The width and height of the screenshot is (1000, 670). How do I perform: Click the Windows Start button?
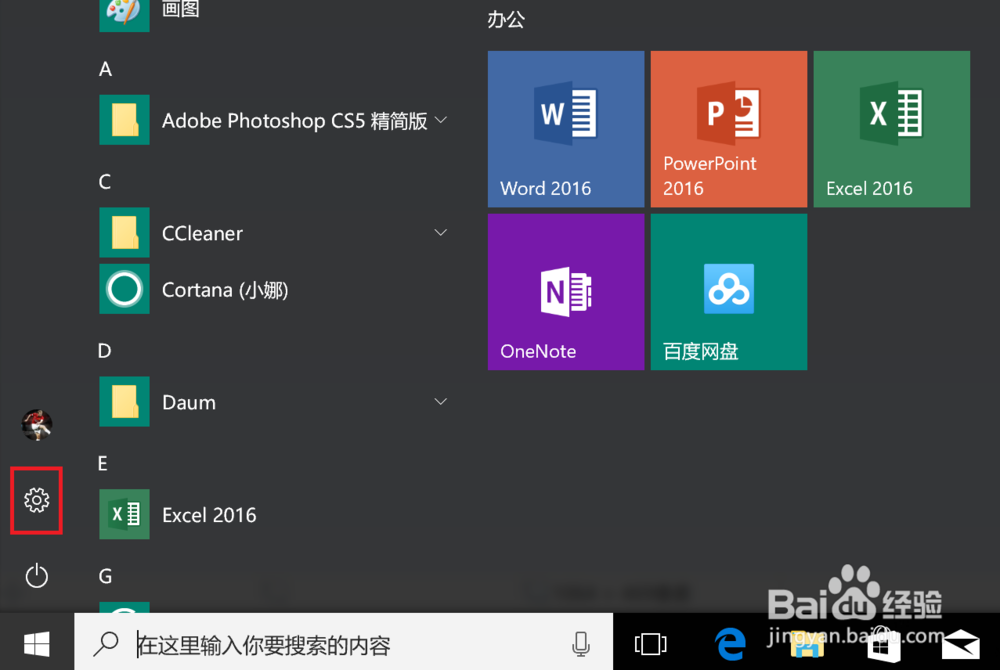[37, 644]
